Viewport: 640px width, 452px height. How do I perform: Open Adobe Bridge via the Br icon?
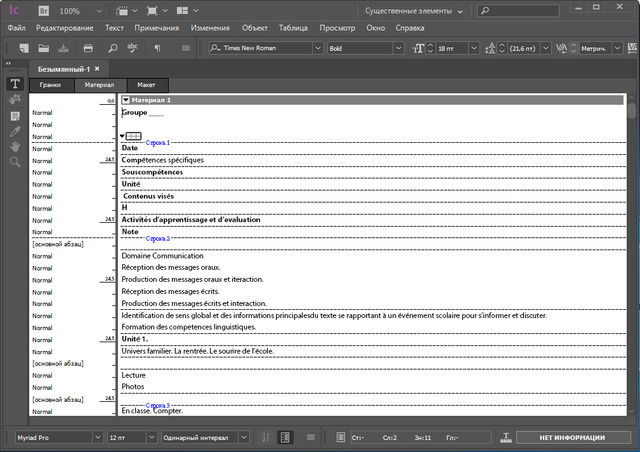pyautogui.click(x=45, y=10)
